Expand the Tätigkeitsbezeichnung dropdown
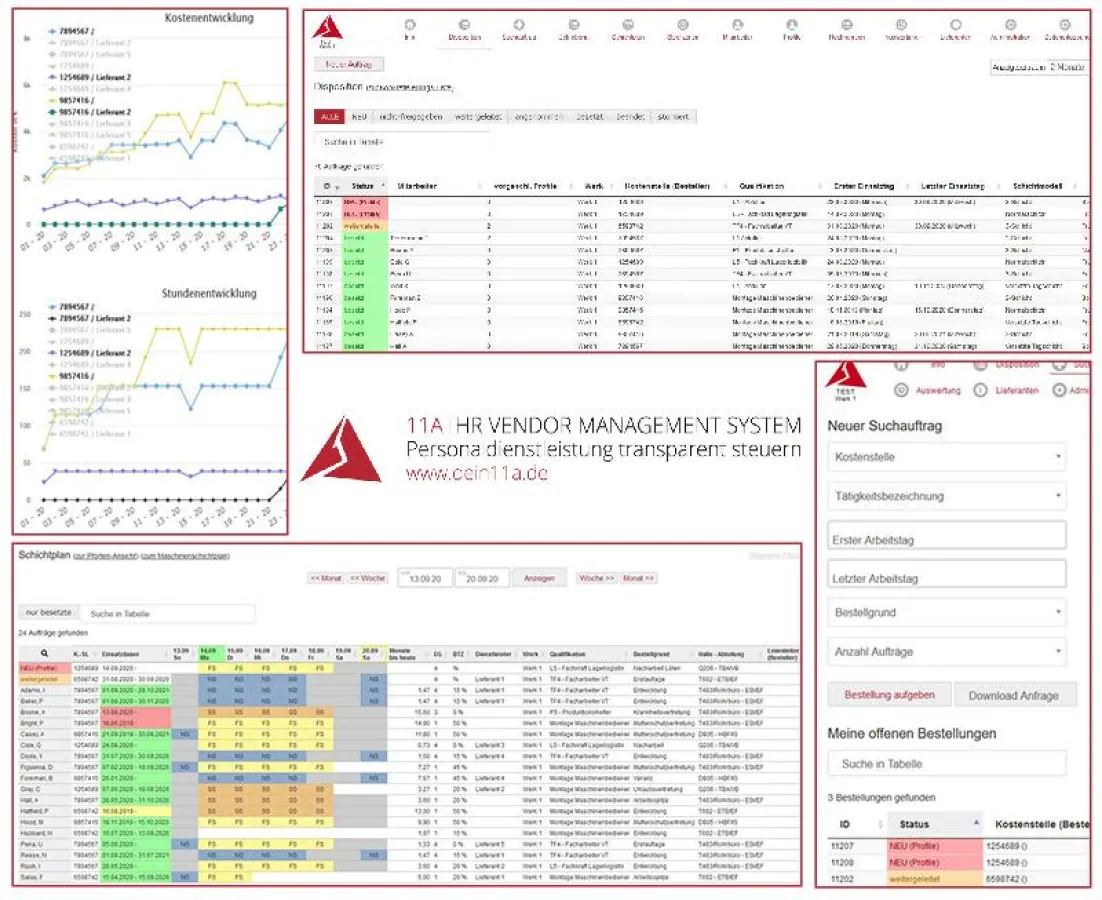 pos(946,496)
